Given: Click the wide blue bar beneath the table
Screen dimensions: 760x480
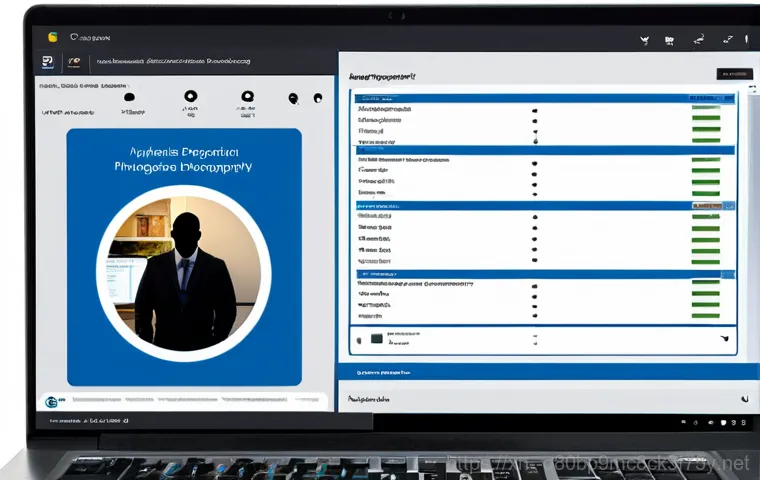Looking at the screenshot, I should 549,372.
